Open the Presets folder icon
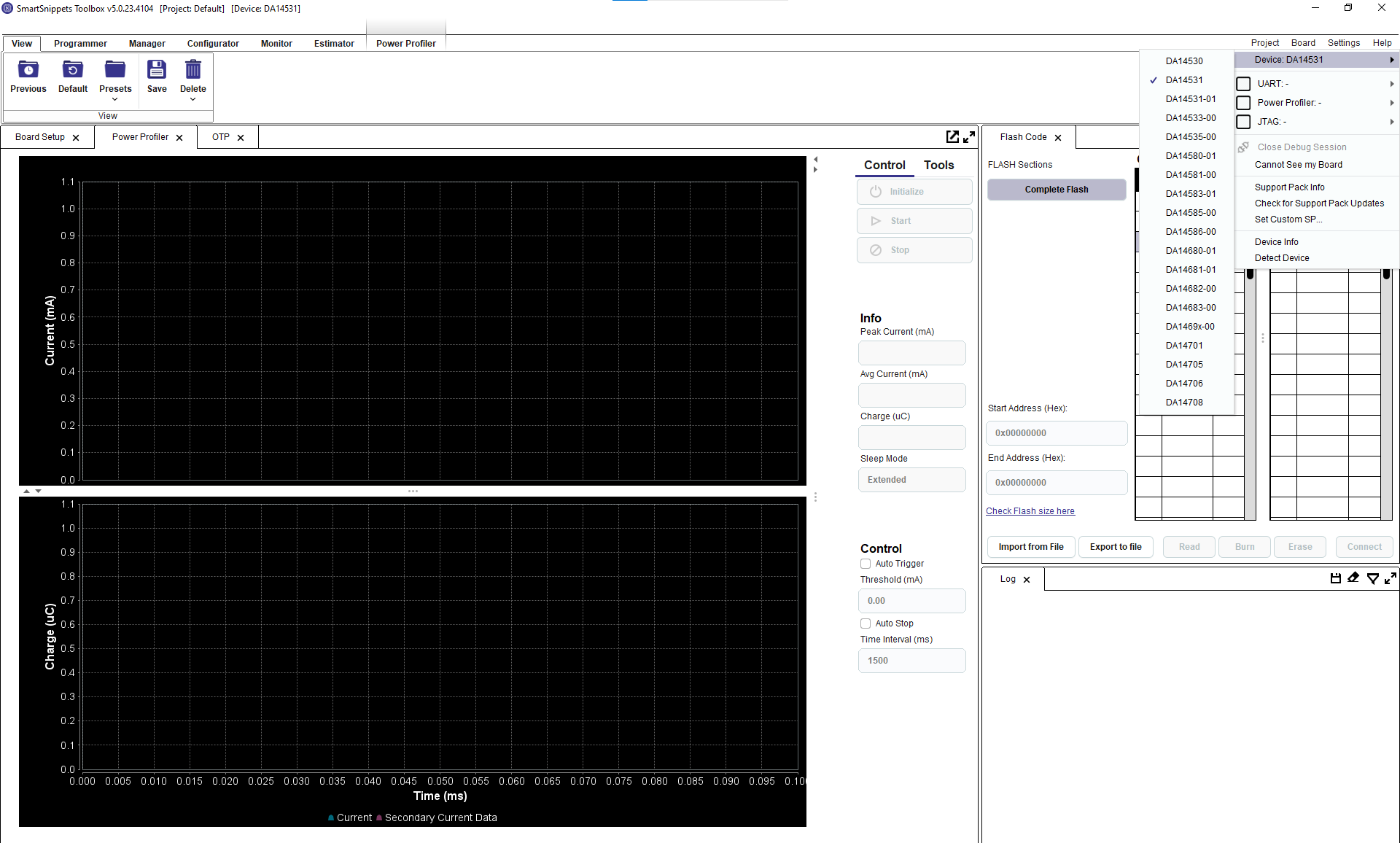1400x843 pixels. pos(115,70)
